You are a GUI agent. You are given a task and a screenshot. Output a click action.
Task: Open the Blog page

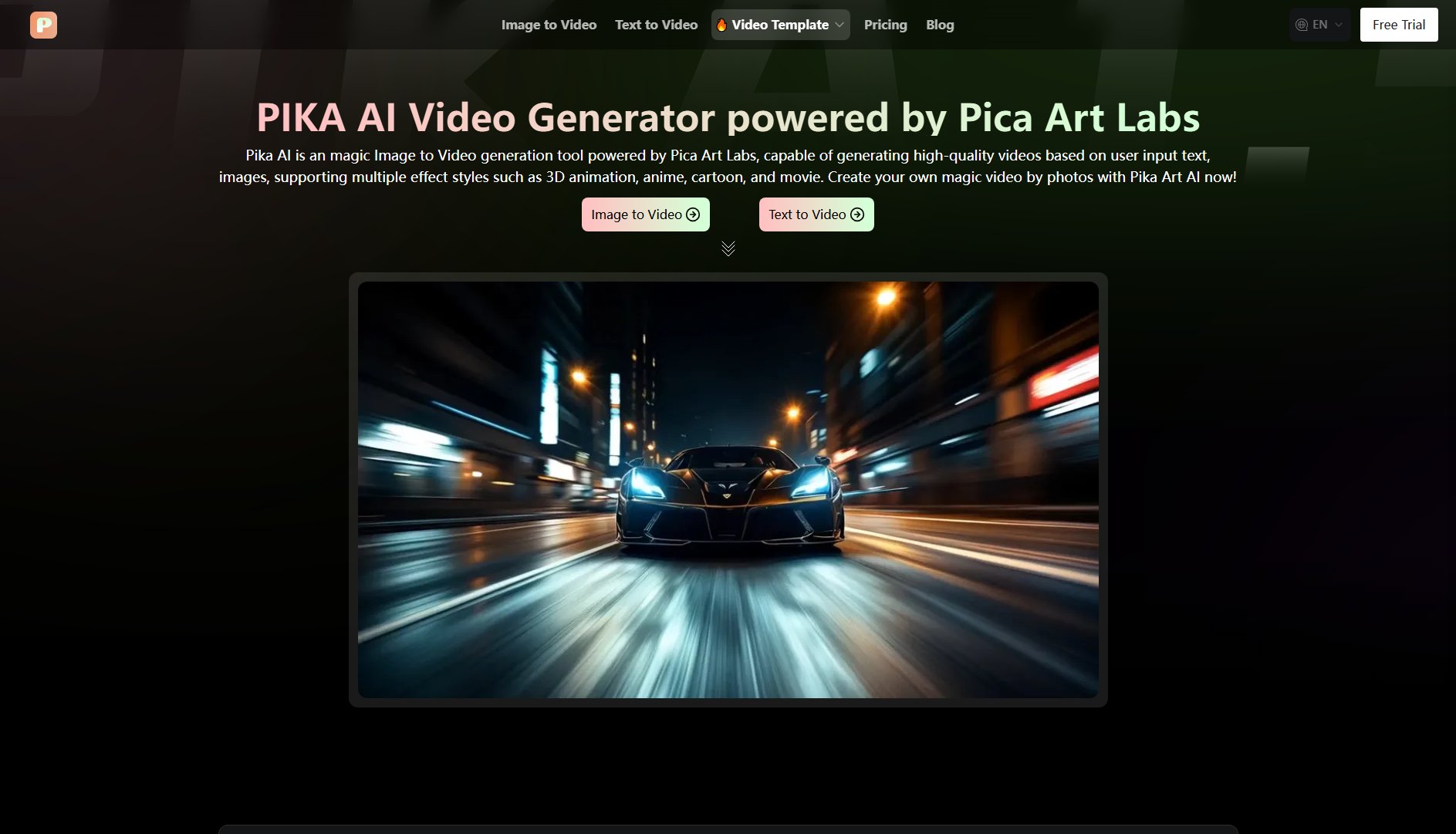[940, 25]
